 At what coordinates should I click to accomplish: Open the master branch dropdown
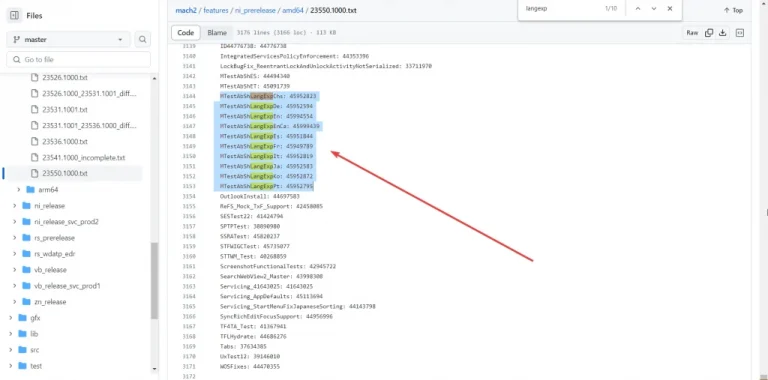[x=68, y=40]
